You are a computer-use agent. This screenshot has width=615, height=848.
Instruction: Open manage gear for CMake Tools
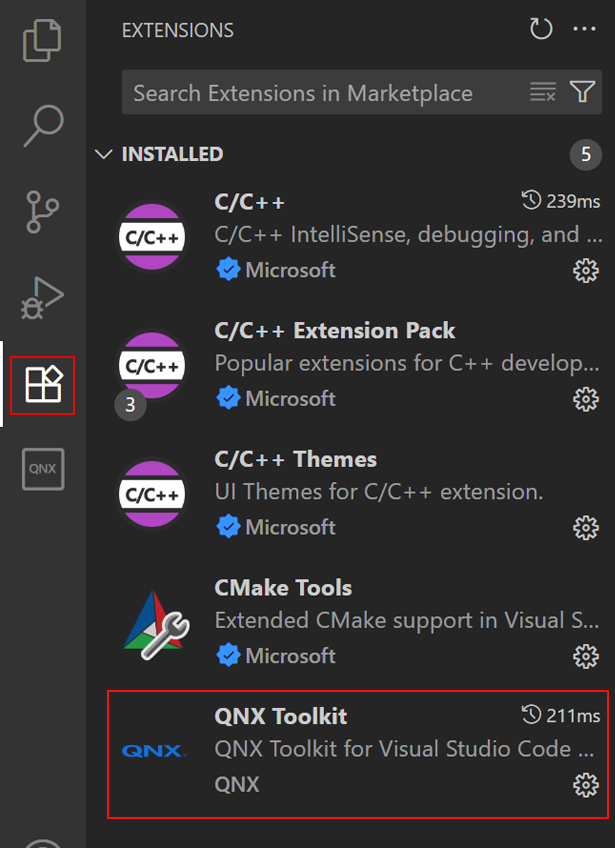pyautogui.click(x=585, y=656)
